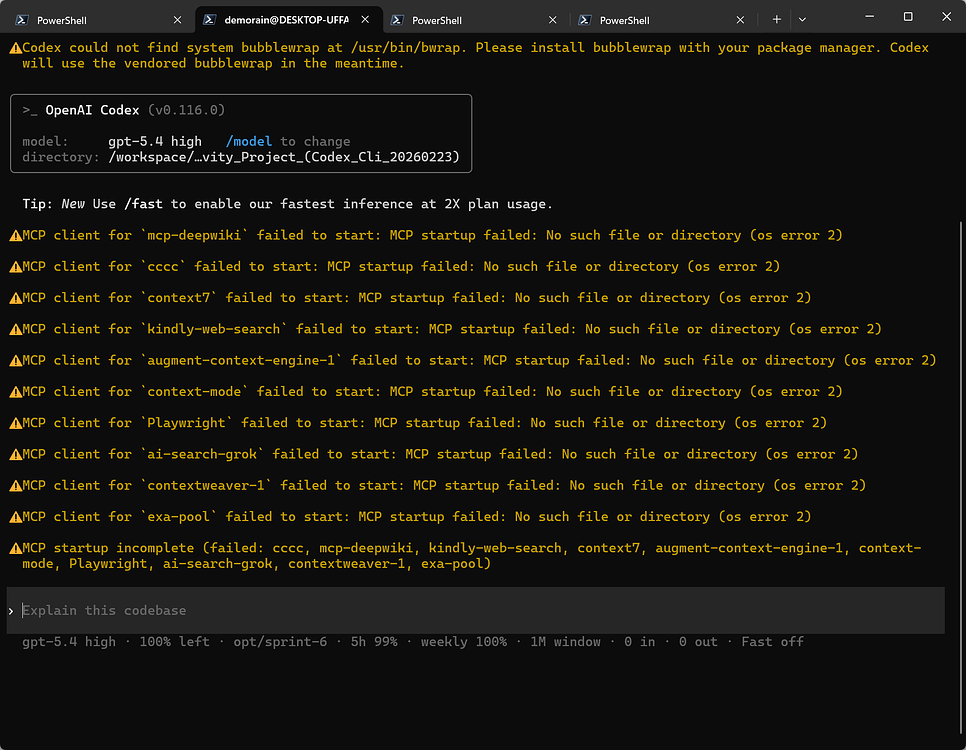This screenshot has height=750, width=966.
Task: Click the warning icon for augment-context-engine-1 failure
Action: 15,361
